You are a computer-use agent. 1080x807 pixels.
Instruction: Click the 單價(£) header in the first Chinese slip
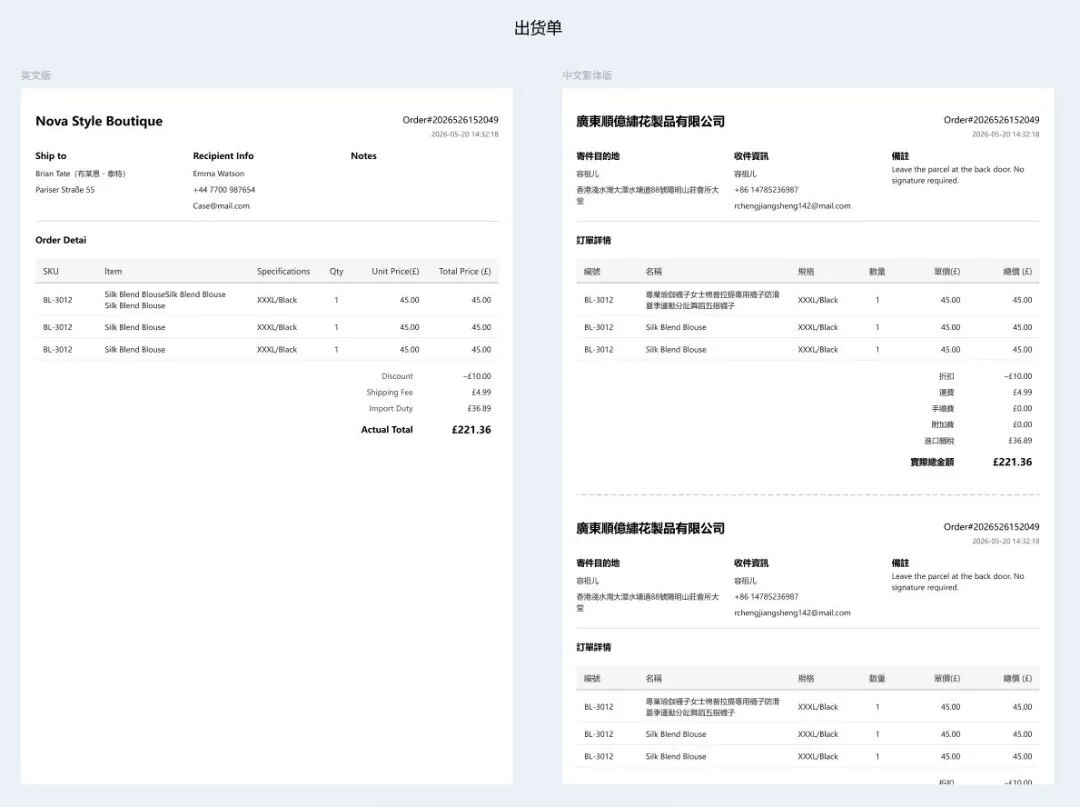click(x=947, y=271)
